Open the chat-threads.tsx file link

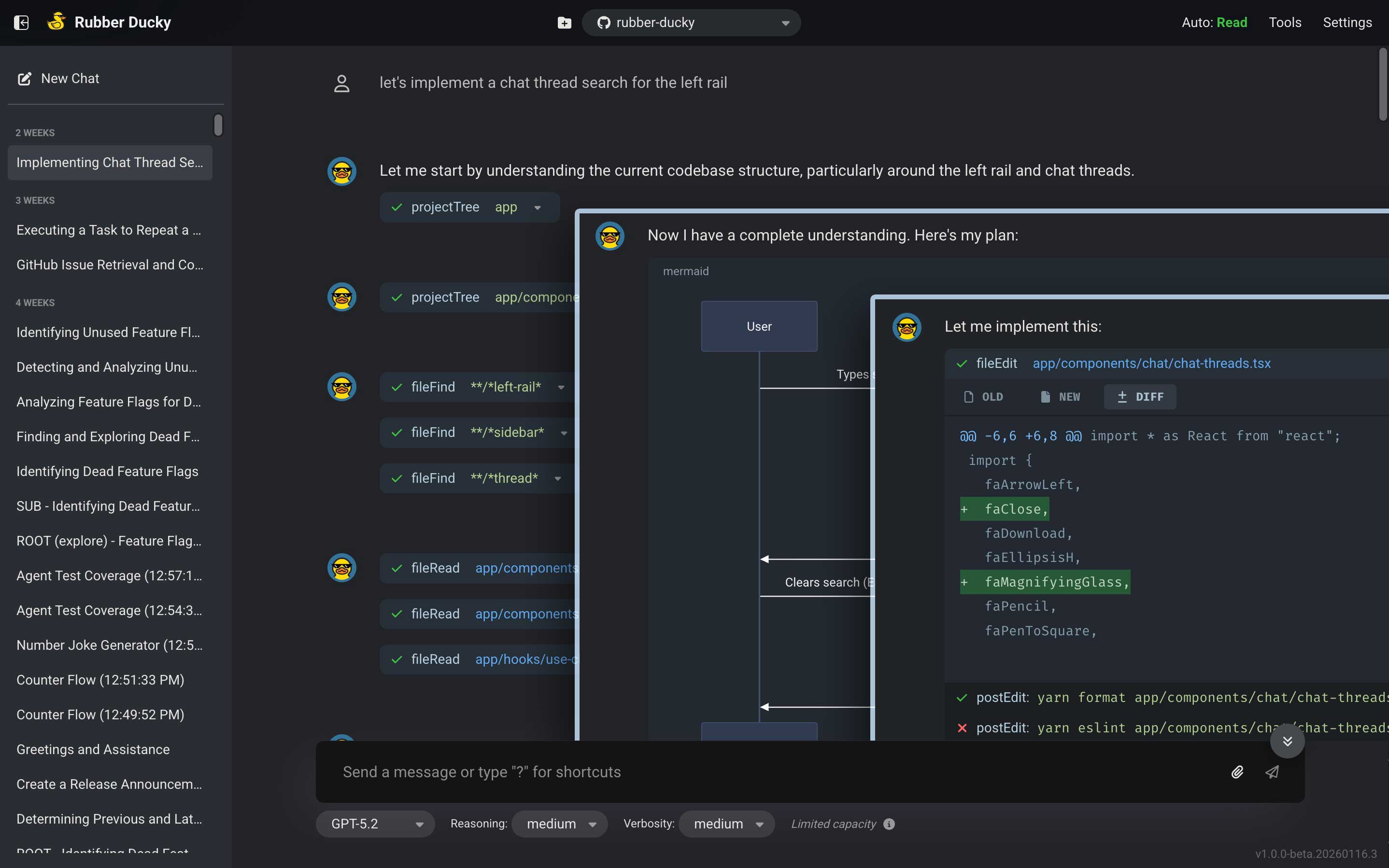coord(1152,363)
